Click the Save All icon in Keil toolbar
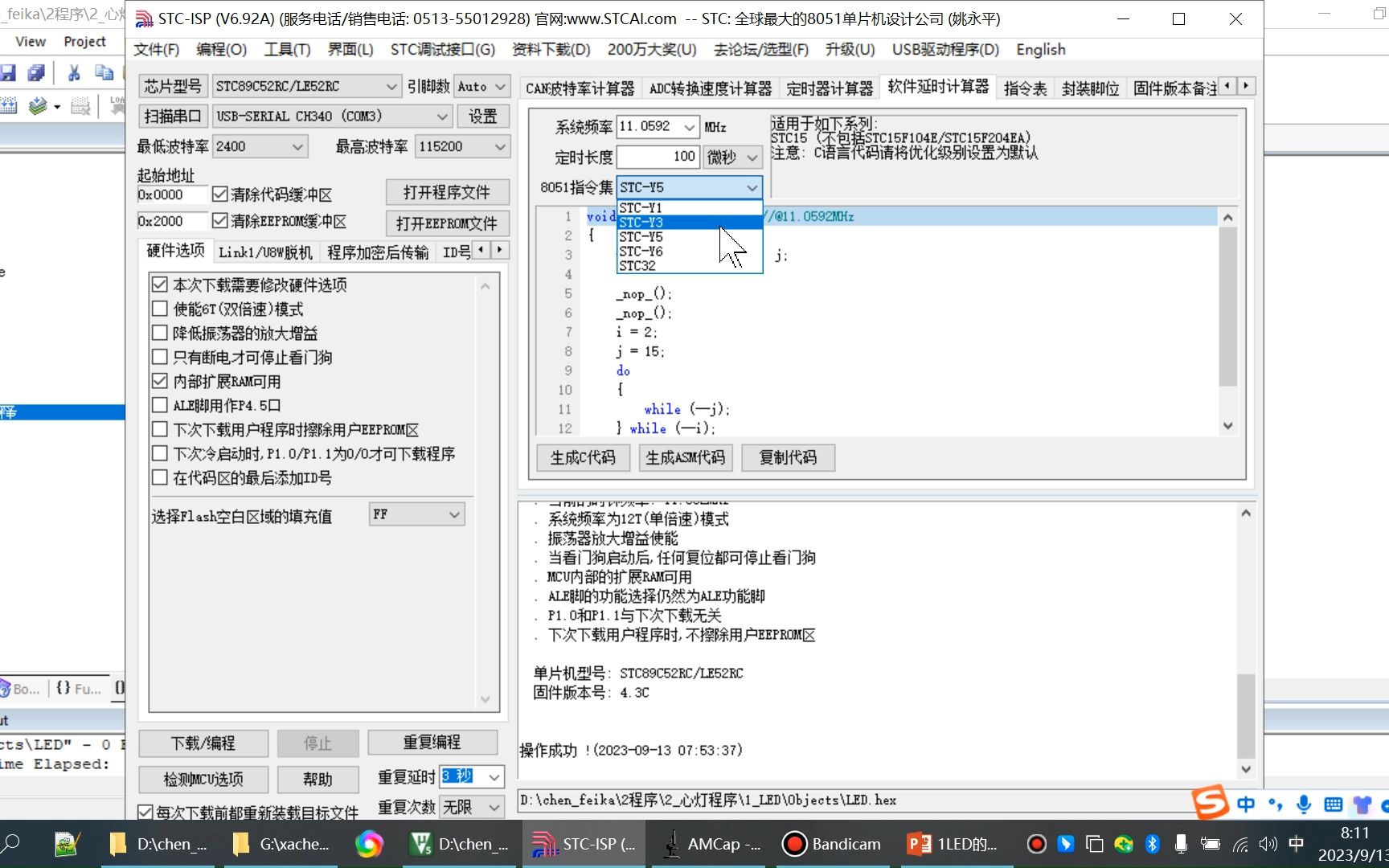 pos(35,73)
